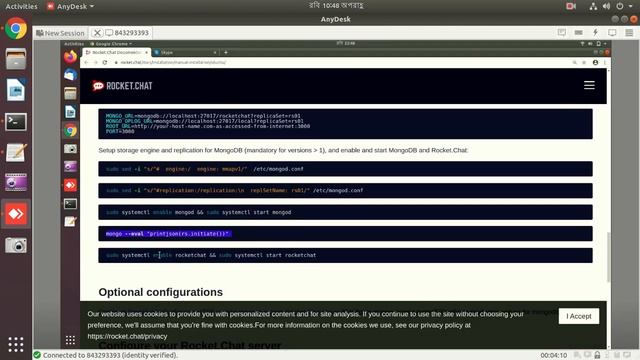
Task: Select the 843293393 session tab
Action: (127, 33)
